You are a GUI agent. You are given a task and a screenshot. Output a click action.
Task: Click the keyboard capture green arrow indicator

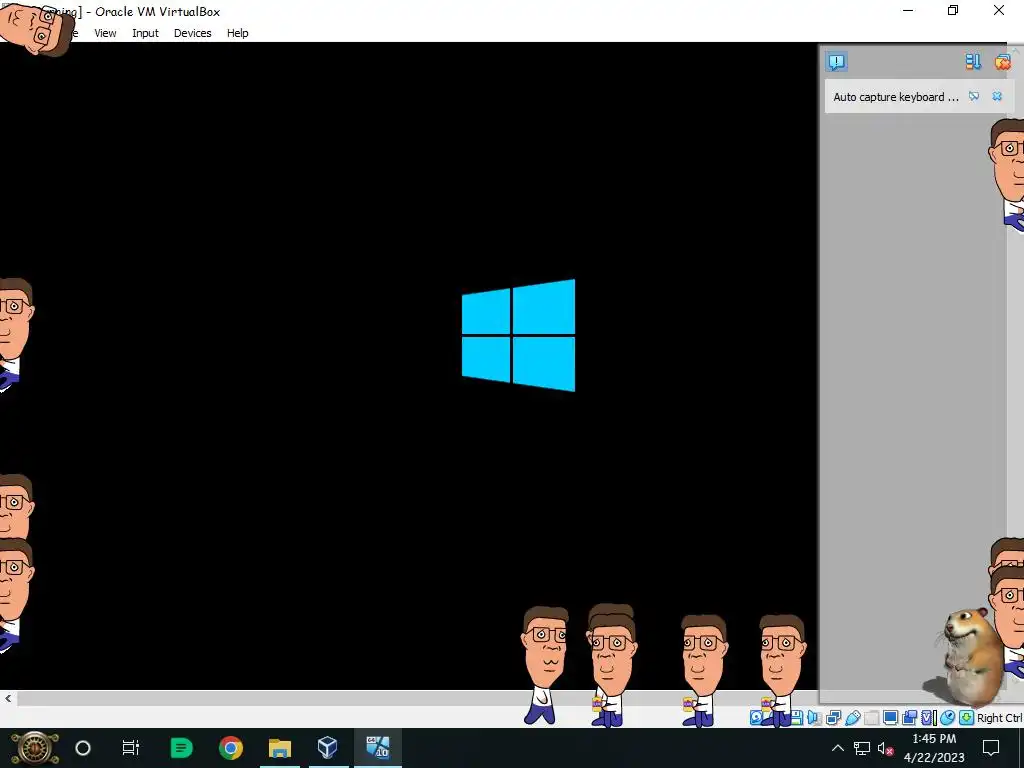[967, 718]
